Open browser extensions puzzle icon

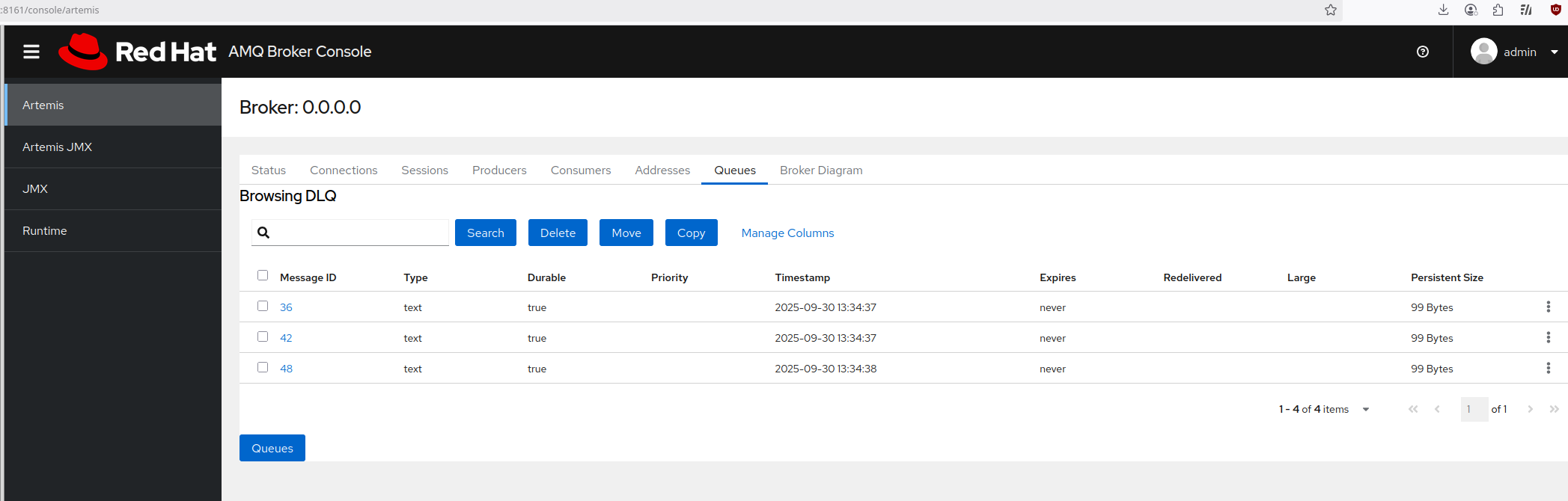1498,10
